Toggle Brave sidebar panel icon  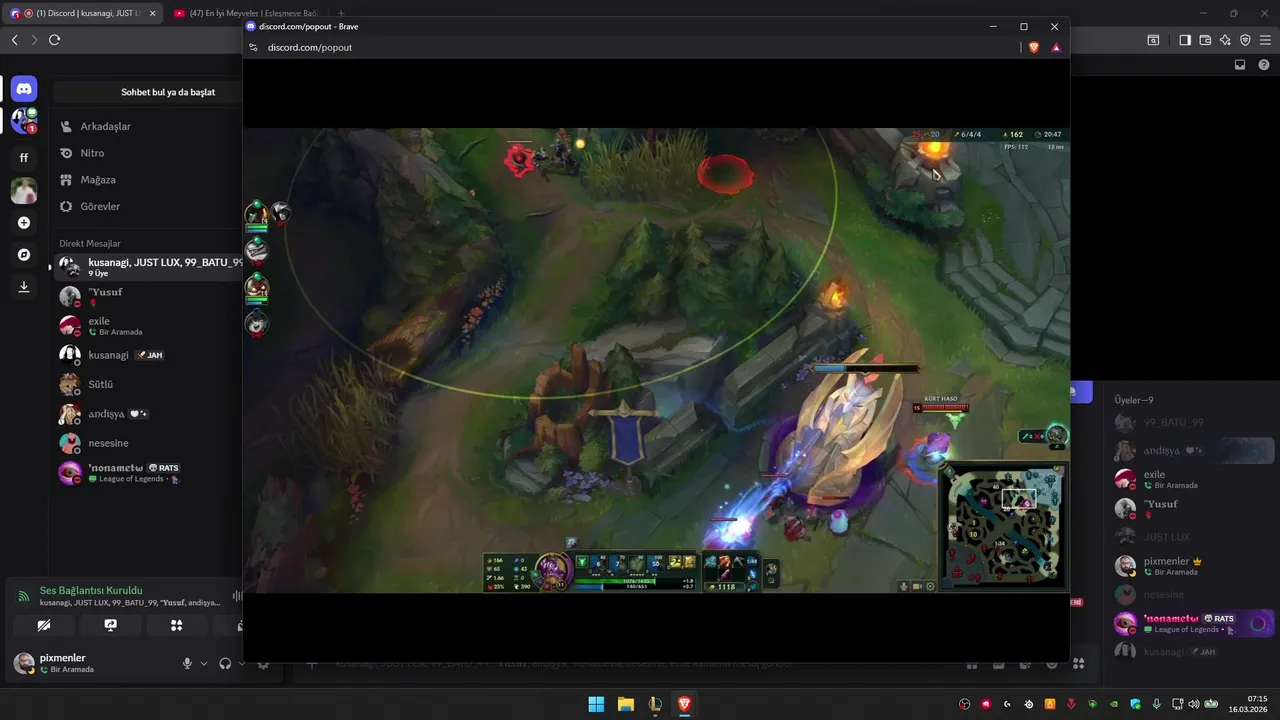[x=1185, y=40]
